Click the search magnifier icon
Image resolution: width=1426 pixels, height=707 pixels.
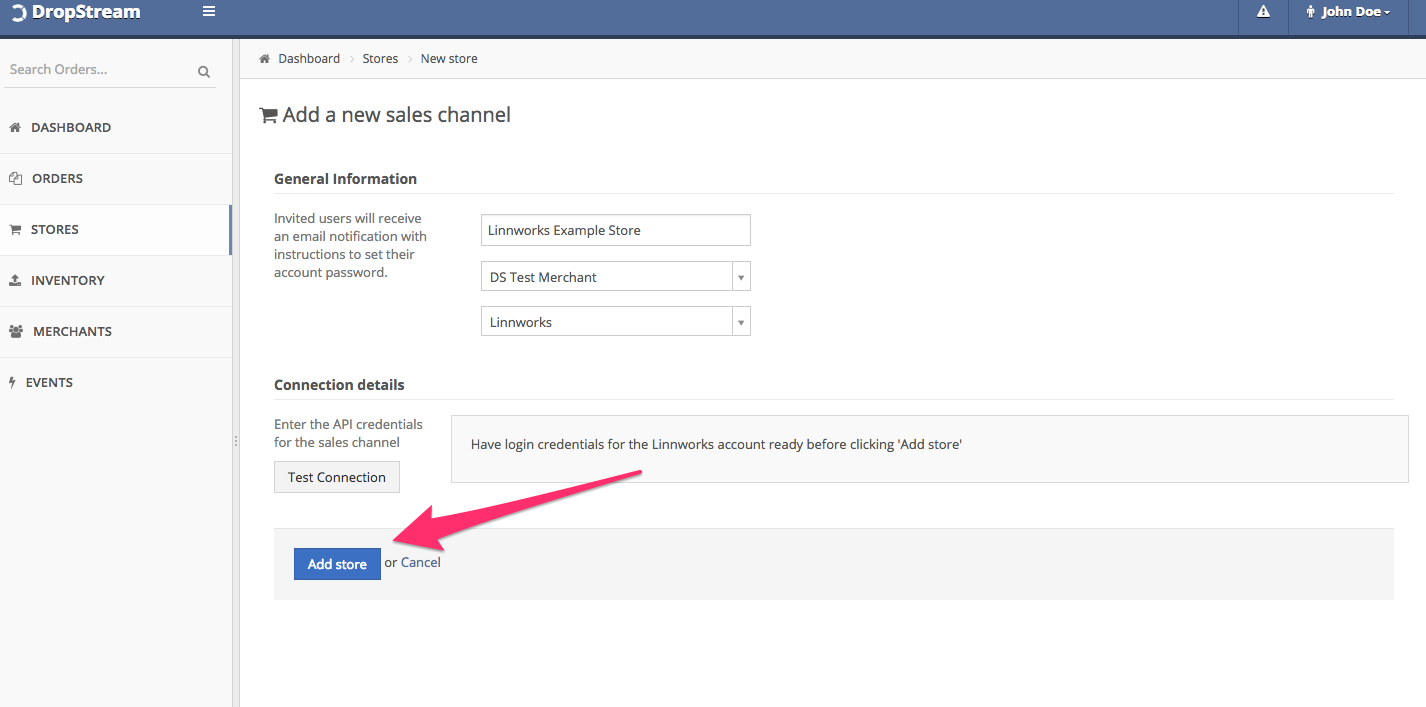click(204, 71)
